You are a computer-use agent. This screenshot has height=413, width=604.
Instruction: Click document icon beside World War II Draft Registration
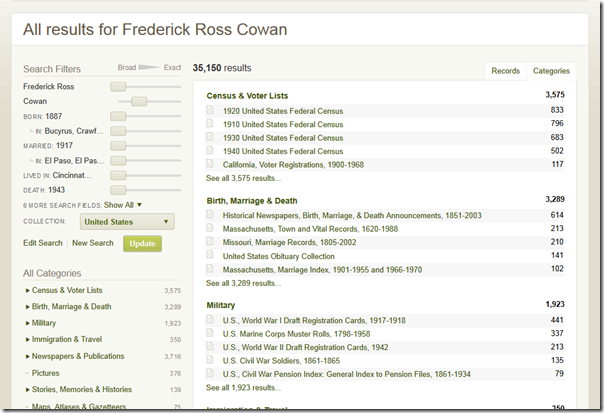point(210,346)
